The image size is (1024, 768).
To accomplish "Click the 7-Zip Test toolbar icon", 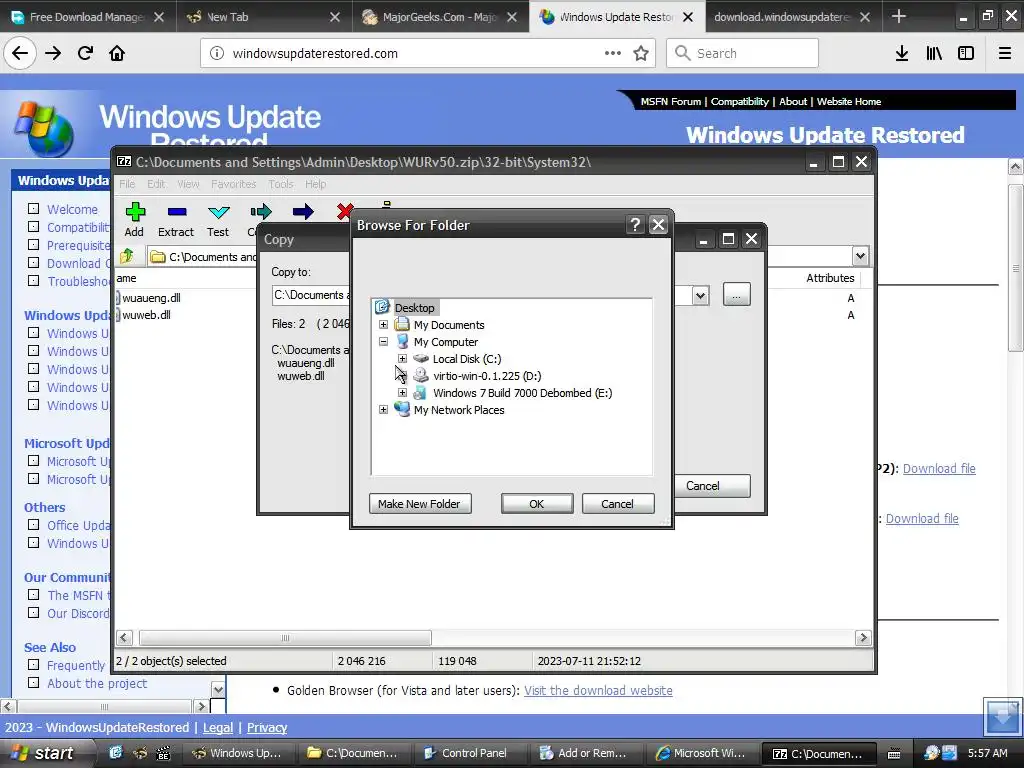I will (218, 212).
